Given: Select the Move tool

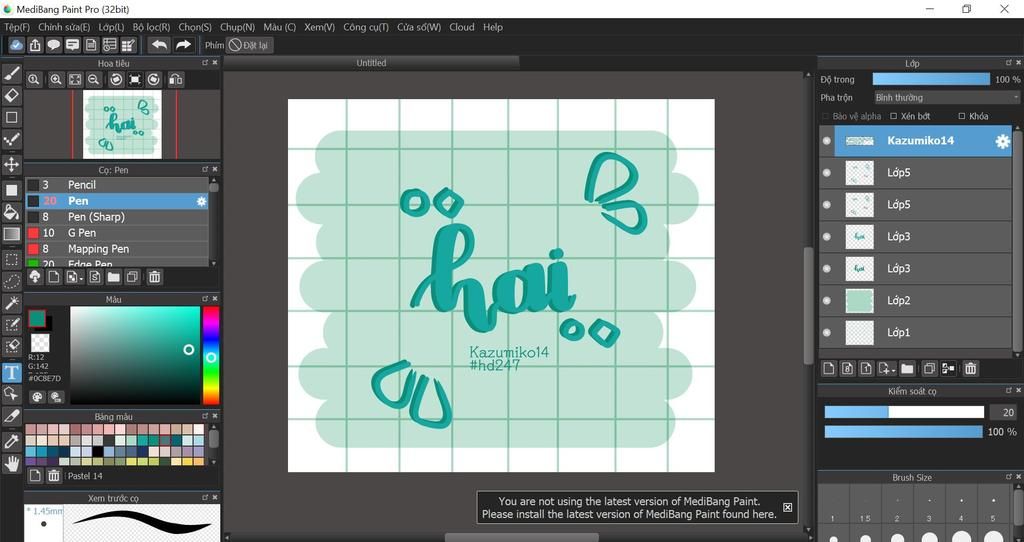Looking at the screenshot, I should pyautogui.click(x=12, y=164).
